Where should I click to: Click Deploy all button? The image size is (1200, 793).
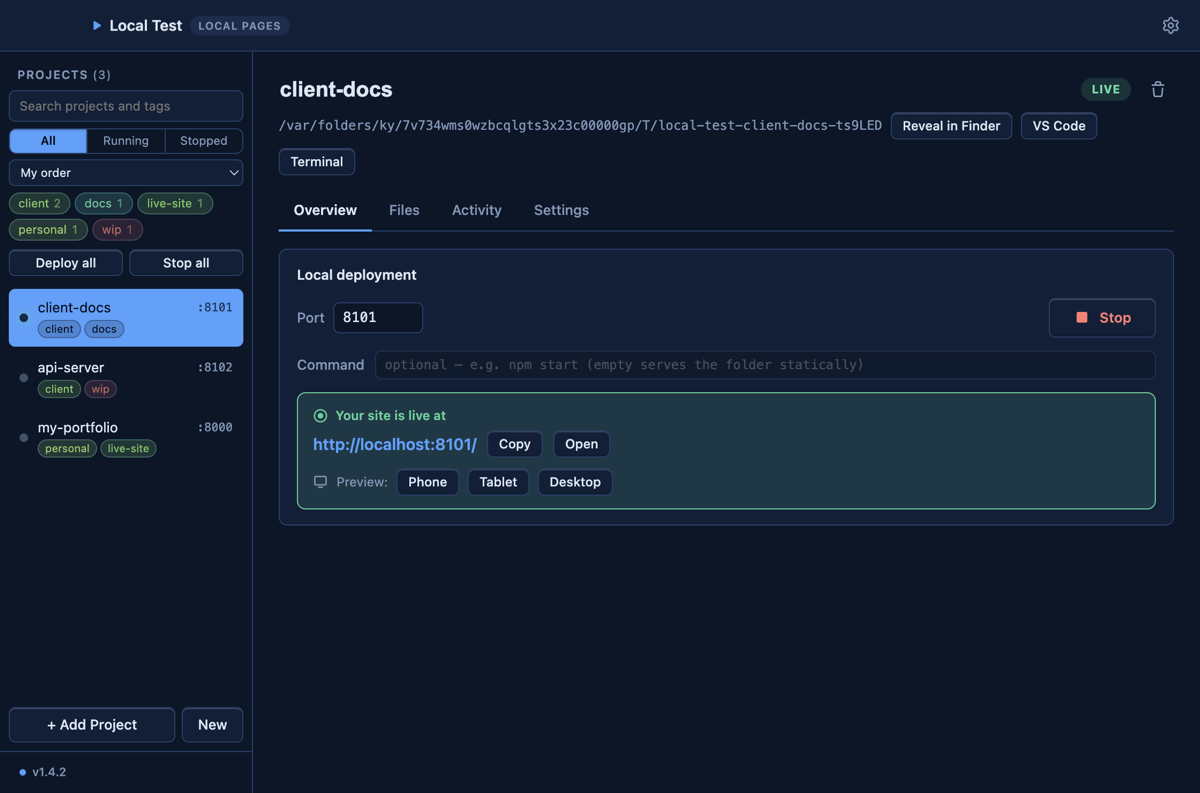[x=66, y=263]
